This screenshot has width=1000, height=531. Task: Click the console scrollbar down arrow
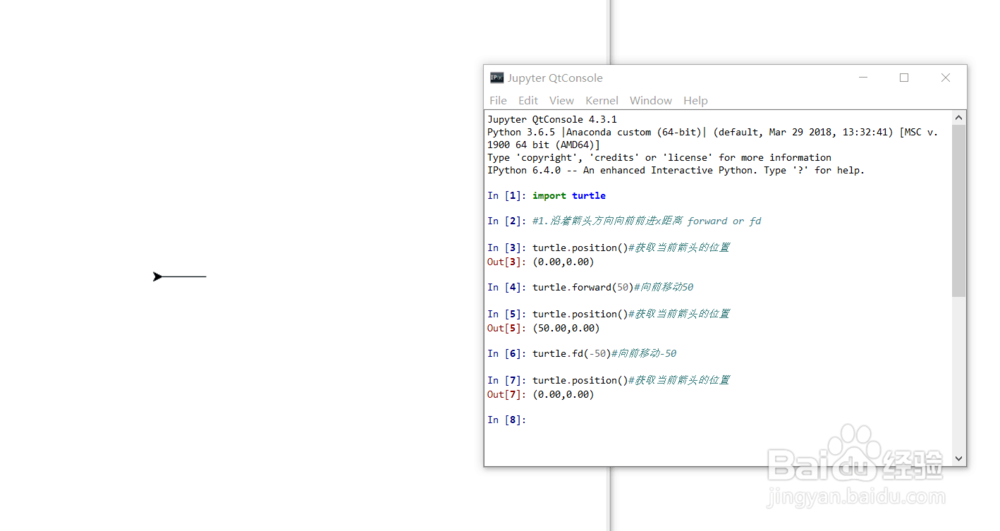tap(959, 458)
